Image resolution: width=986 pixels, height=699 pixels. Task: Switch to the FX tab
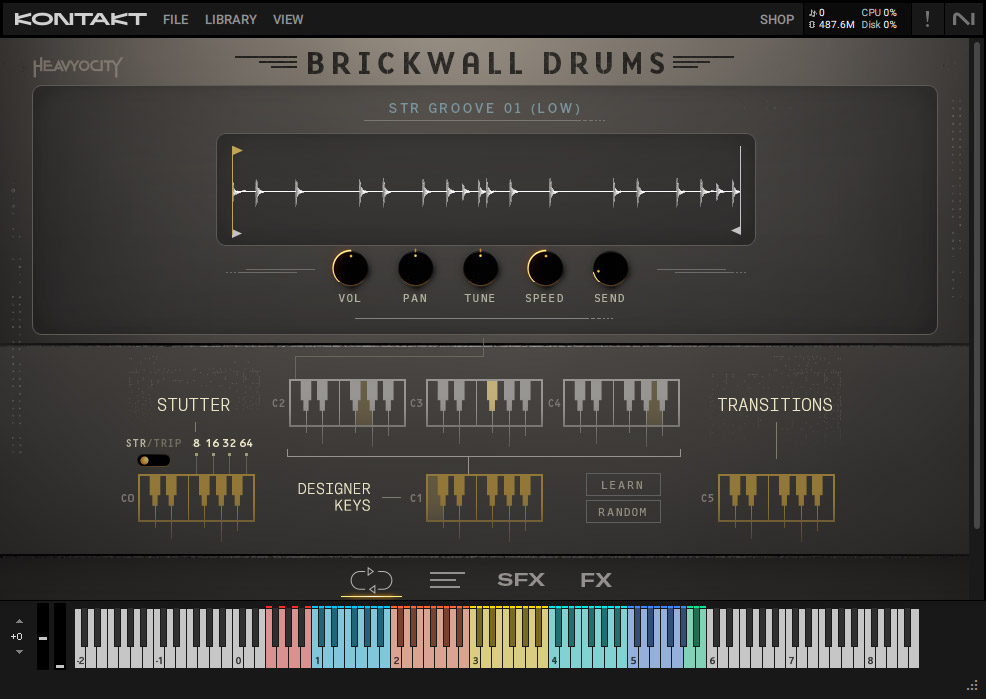[x=595, y=580]
